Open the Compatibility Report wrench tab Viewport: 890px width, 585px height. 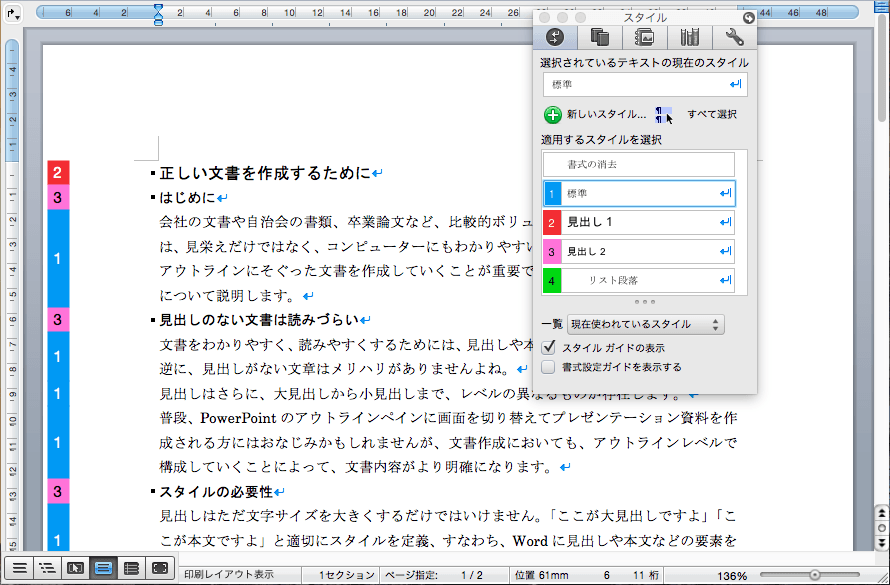[734, 37]
